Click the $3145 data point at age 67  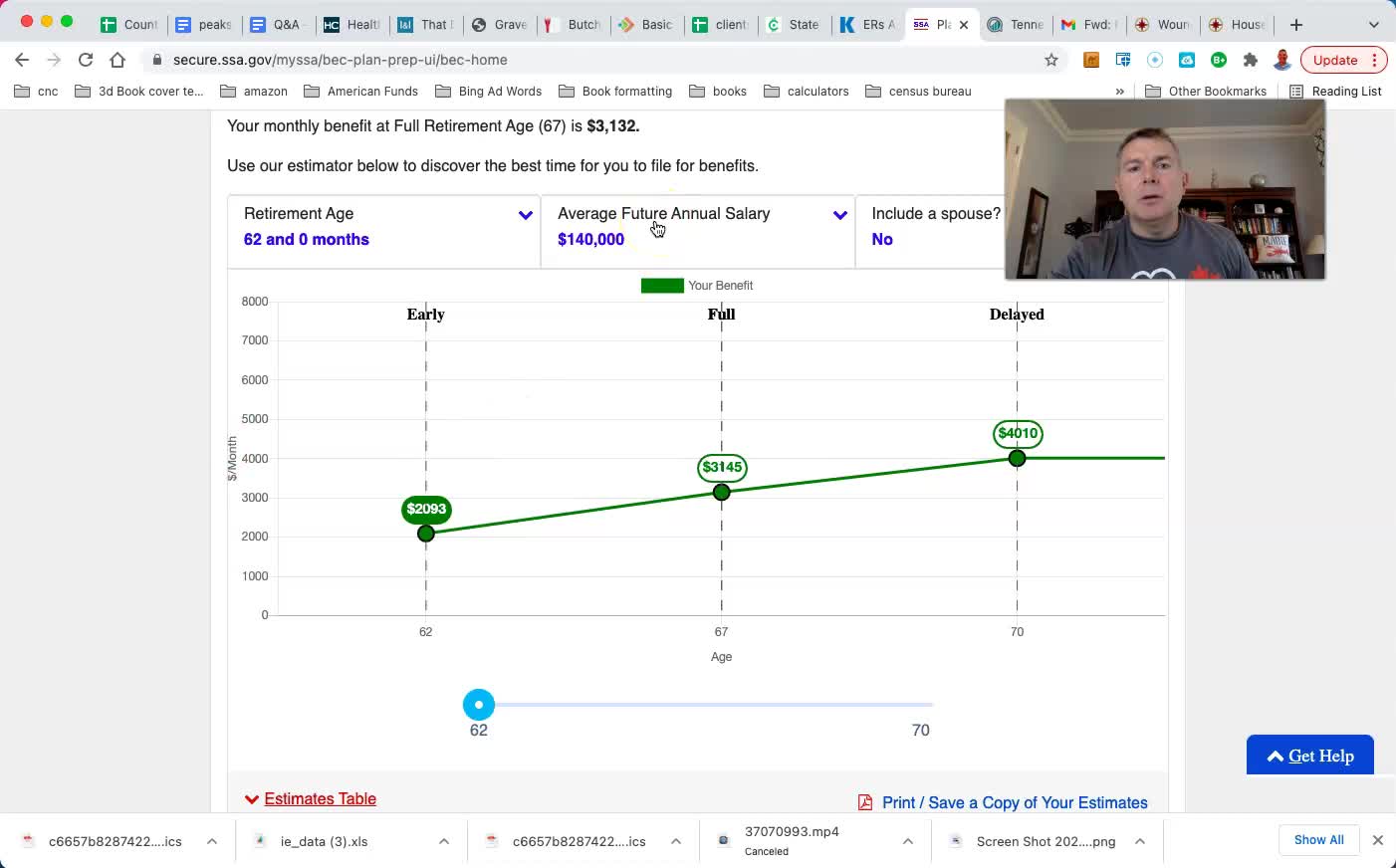722,492
